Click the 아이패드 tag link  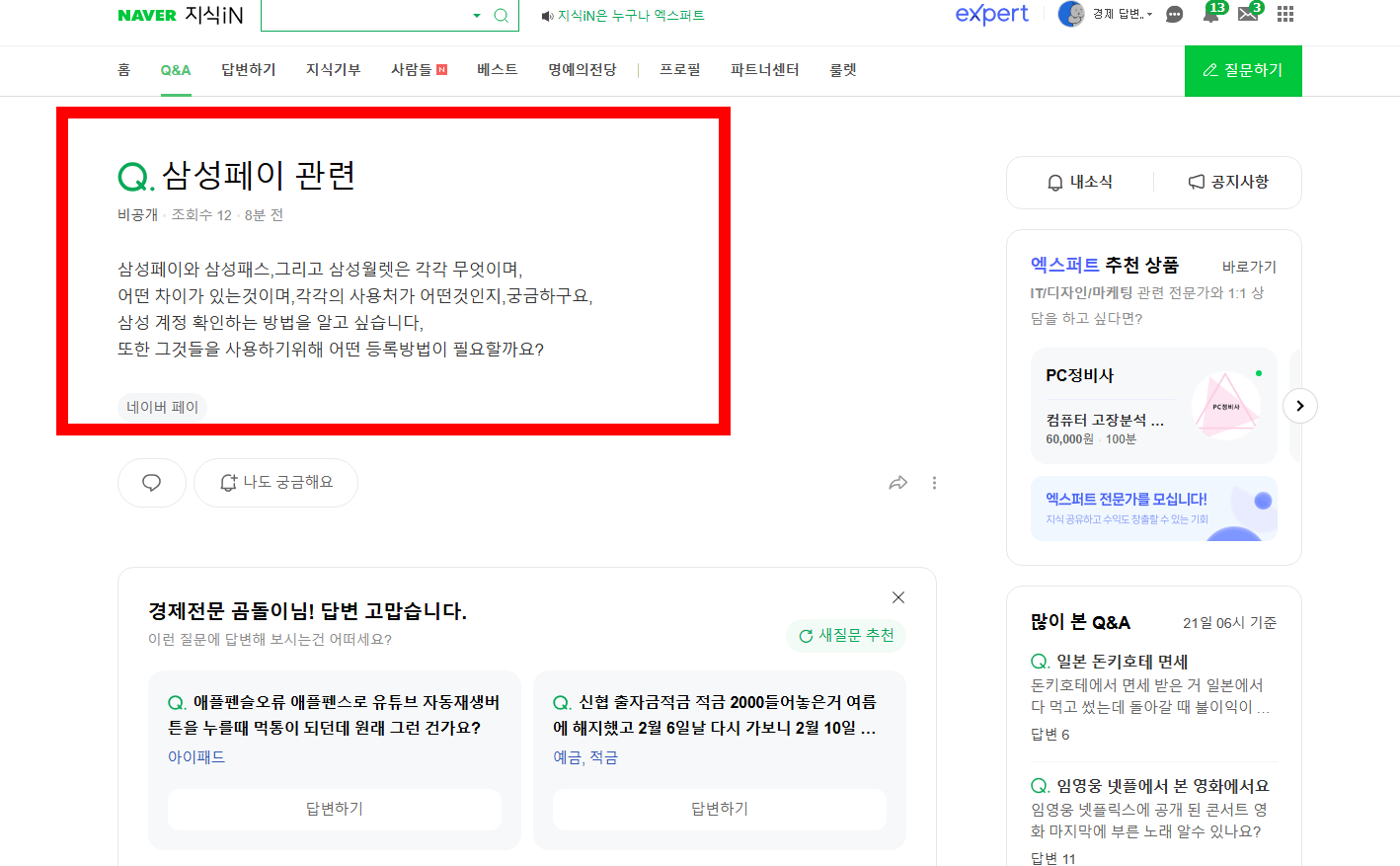[196, 757]
